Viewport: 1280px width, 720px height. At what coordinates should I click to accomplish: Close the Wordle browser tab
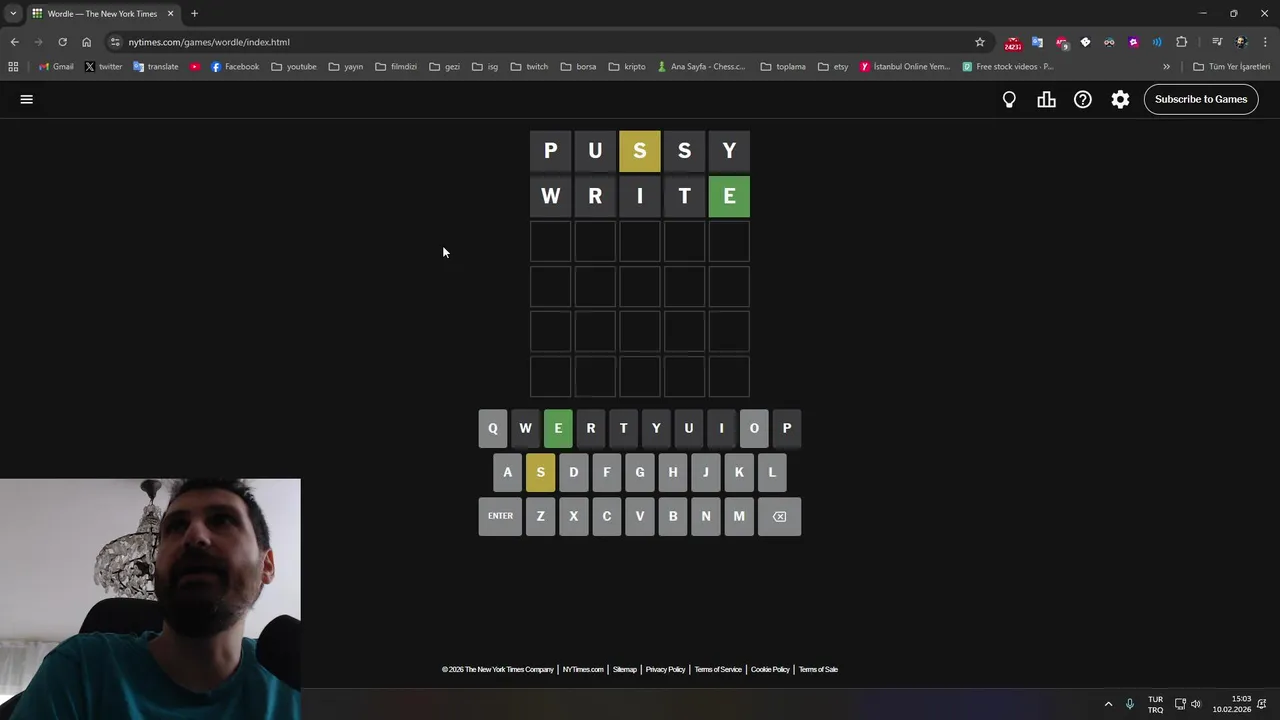[x=170, y=14]
